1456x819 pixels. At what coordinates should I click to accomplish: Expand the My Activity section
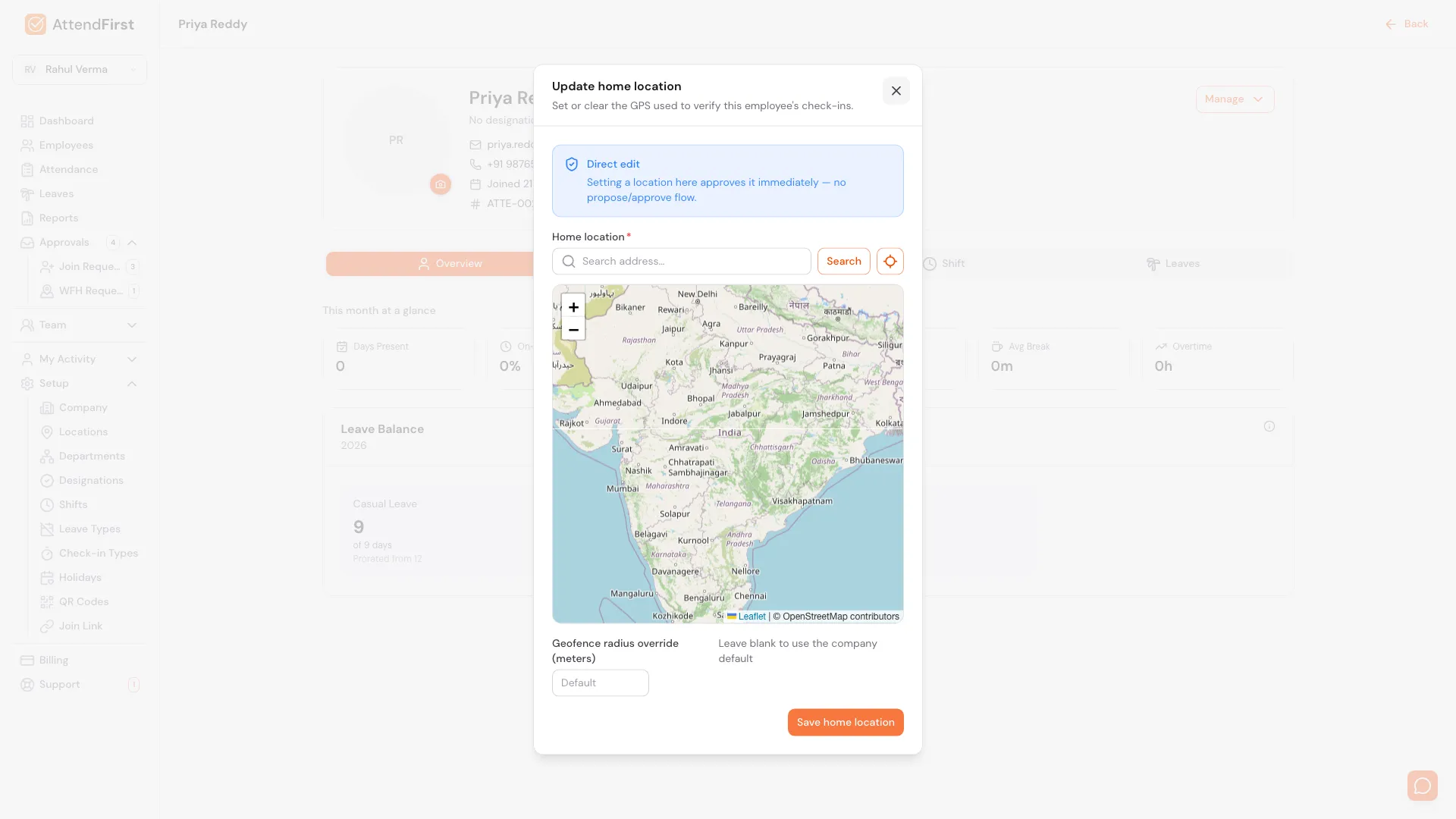tap(80, 359)
